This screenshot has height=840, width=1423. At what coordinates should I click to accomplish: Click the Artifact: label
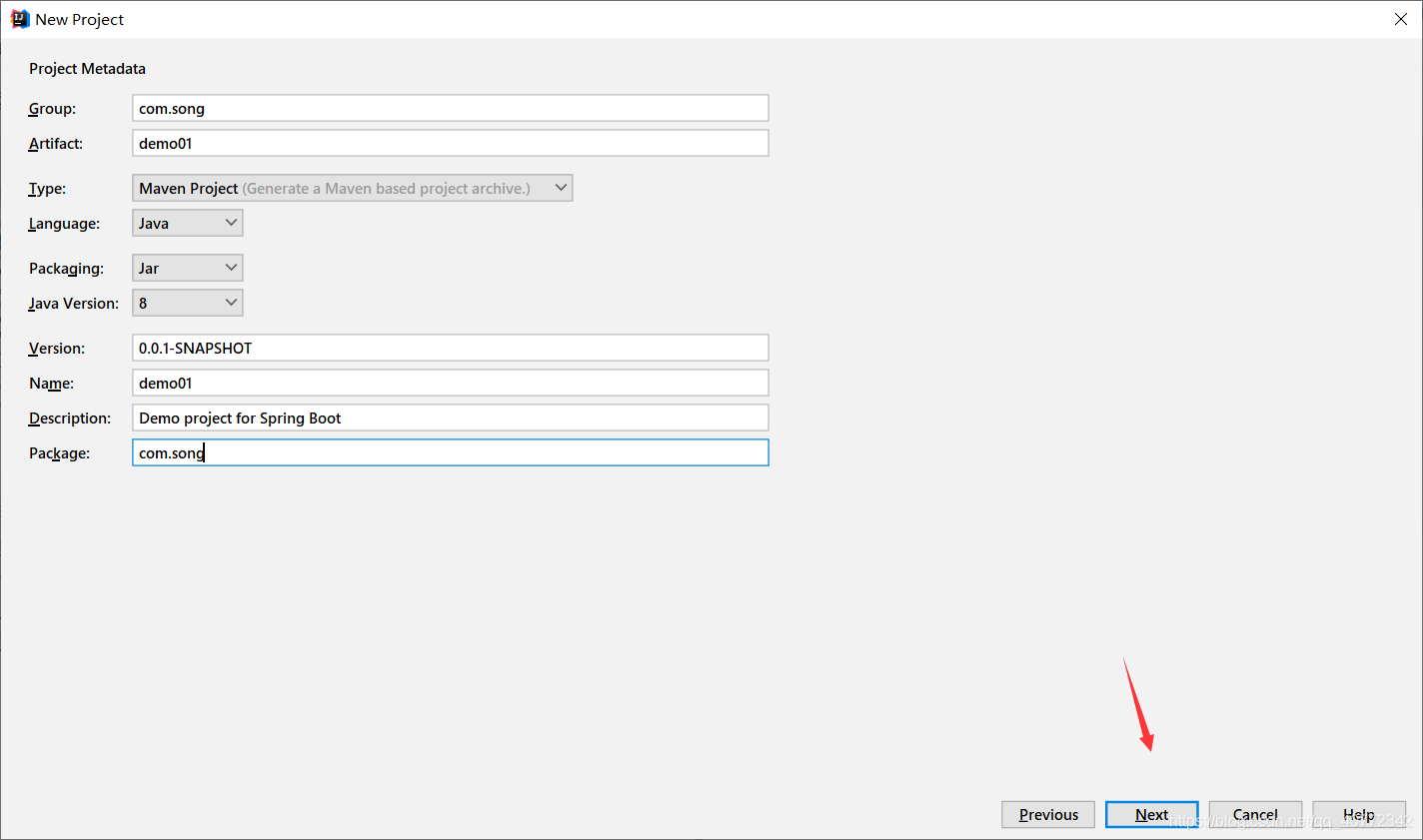coord(56,144)
